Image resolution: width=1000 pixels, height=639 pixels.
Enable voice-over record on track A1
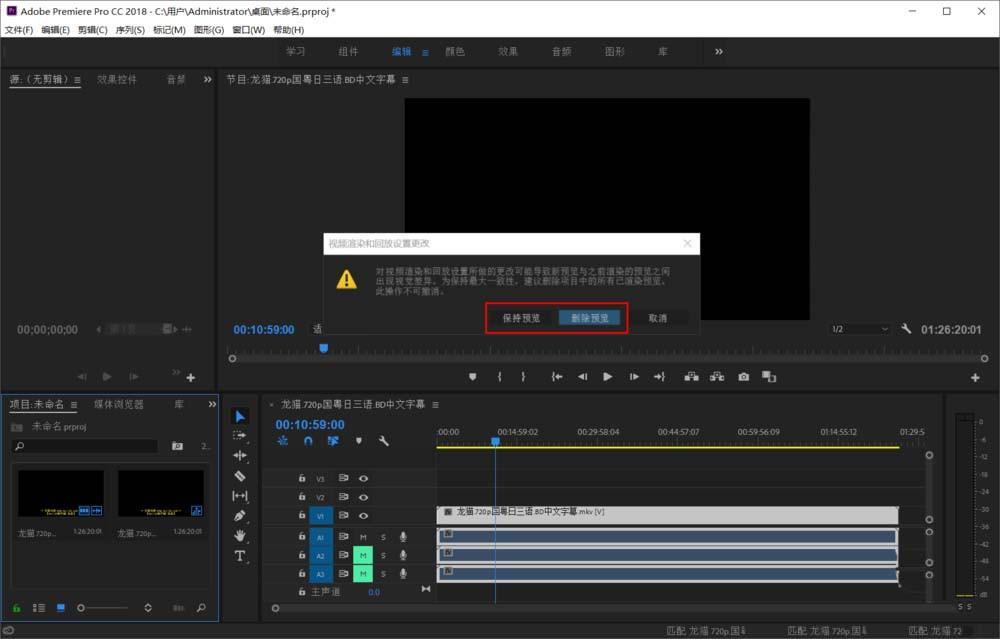(x=402, y=536)
